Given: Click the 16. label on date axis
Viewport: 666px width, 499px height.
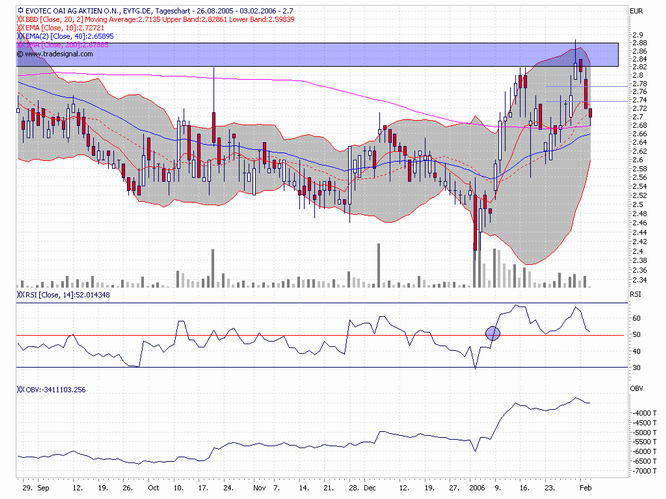Looking at the screenshot, I should [x=525, y=488].
